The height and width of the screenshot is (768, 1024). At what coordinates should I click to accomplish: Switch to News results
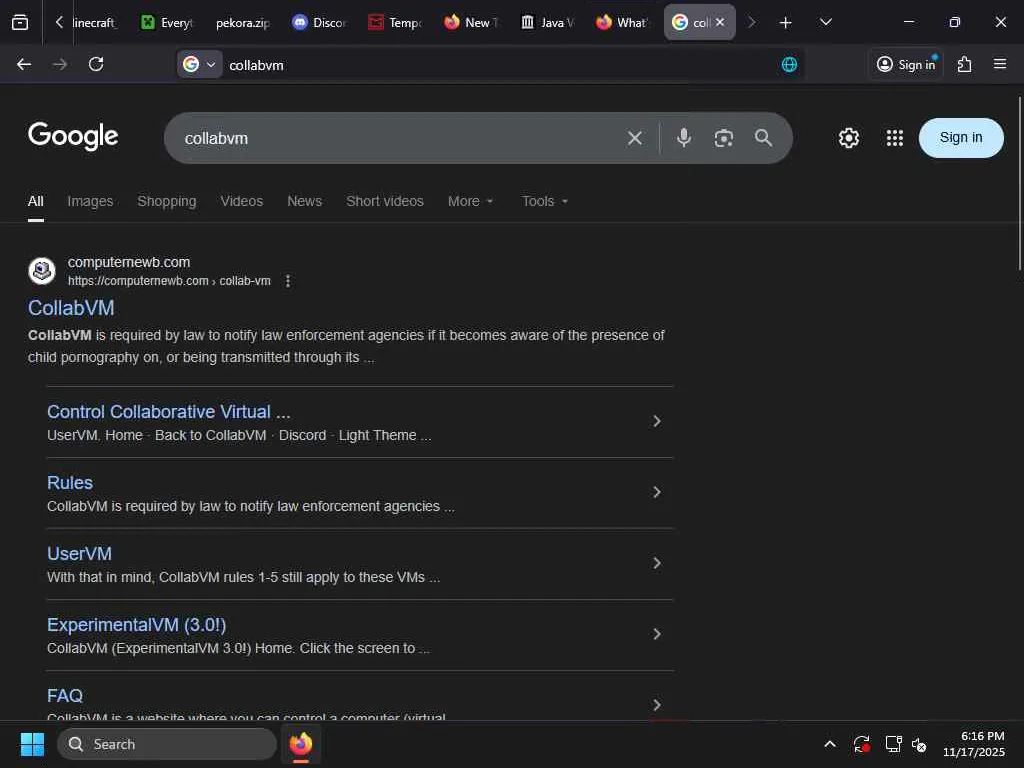304,201
